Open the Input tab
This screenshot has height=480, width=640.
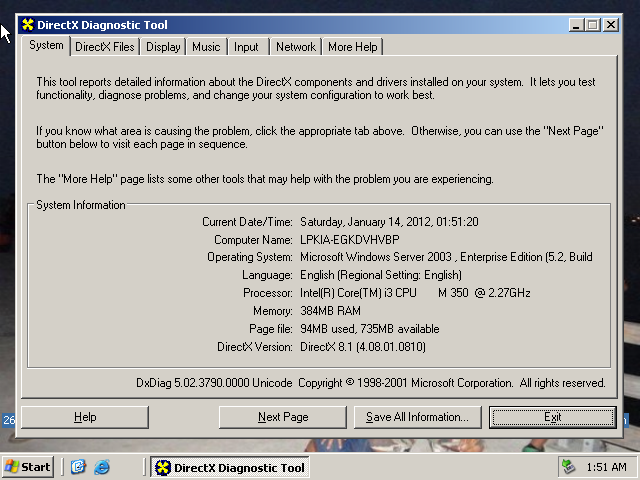point(246,47)
